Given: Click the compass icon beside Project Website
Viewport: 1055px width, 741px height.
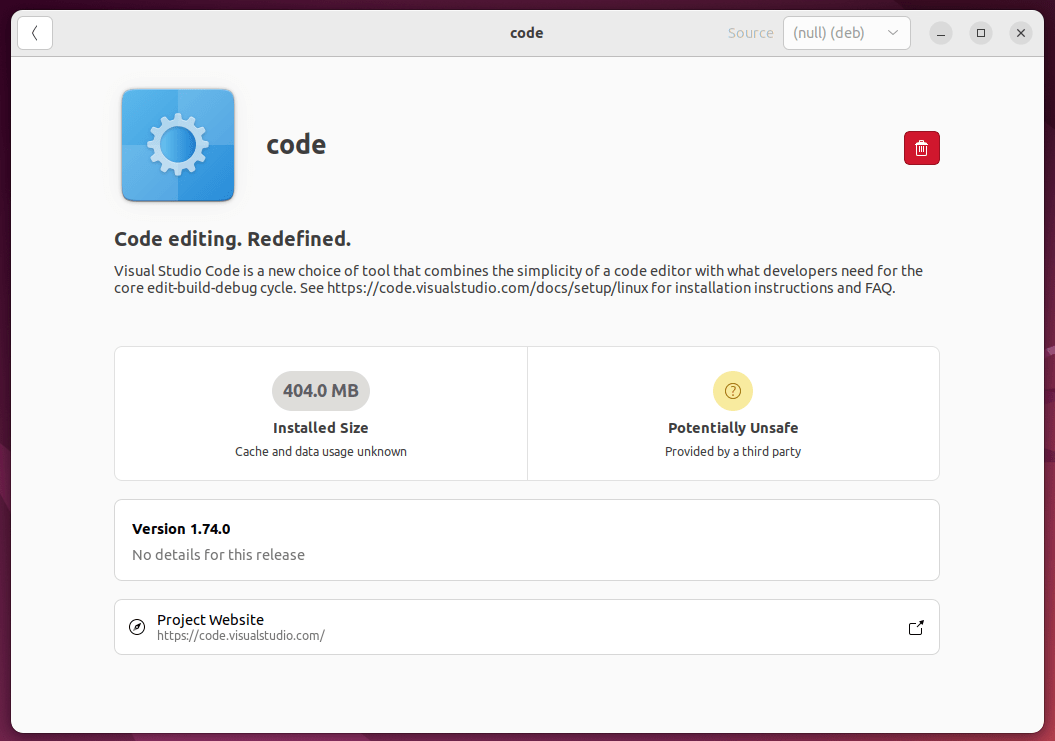Looking at the screenshot, I should tap(137, 627).
